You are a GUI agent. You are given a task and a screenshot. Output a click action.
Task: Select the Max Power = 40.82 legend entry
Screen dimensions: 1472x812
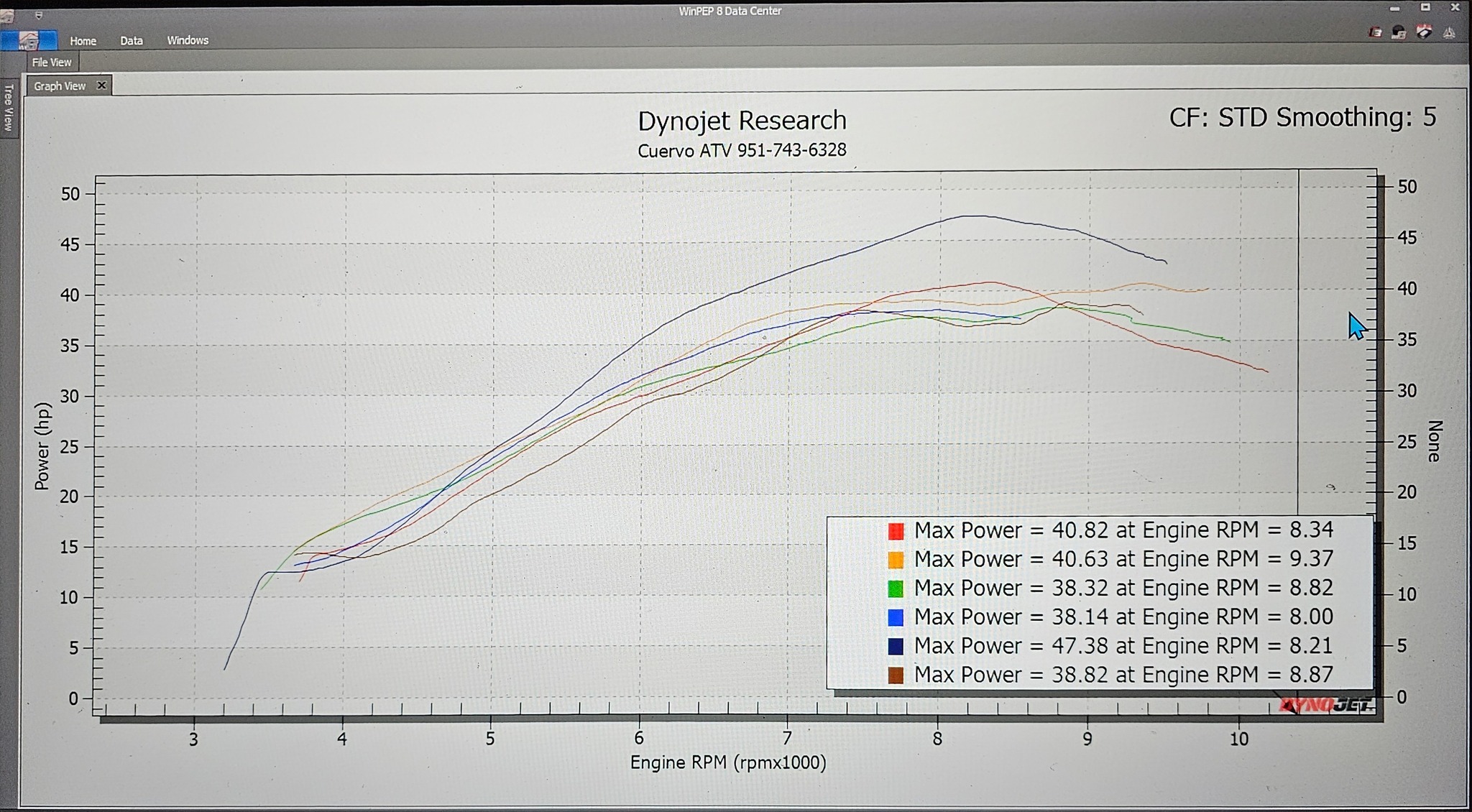click(x=1123, y=530)
